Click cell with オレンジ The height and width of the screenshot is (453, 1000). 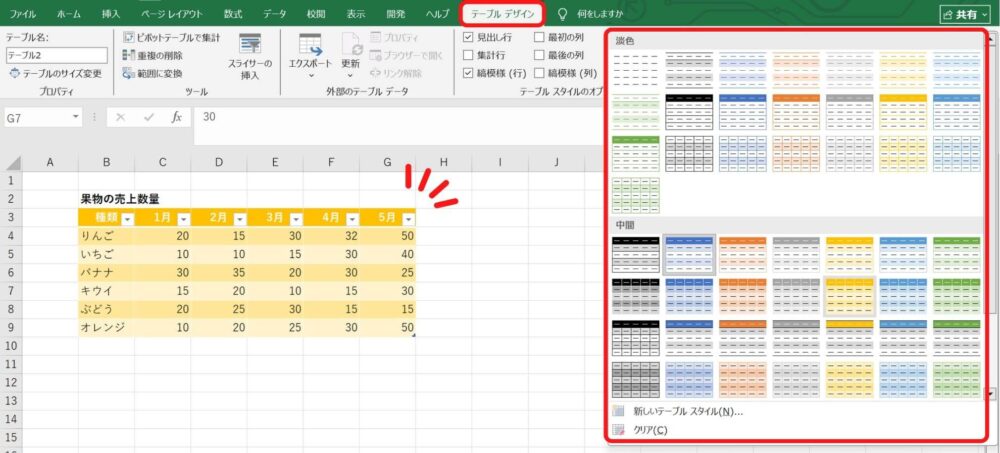(x=107, y=327)
